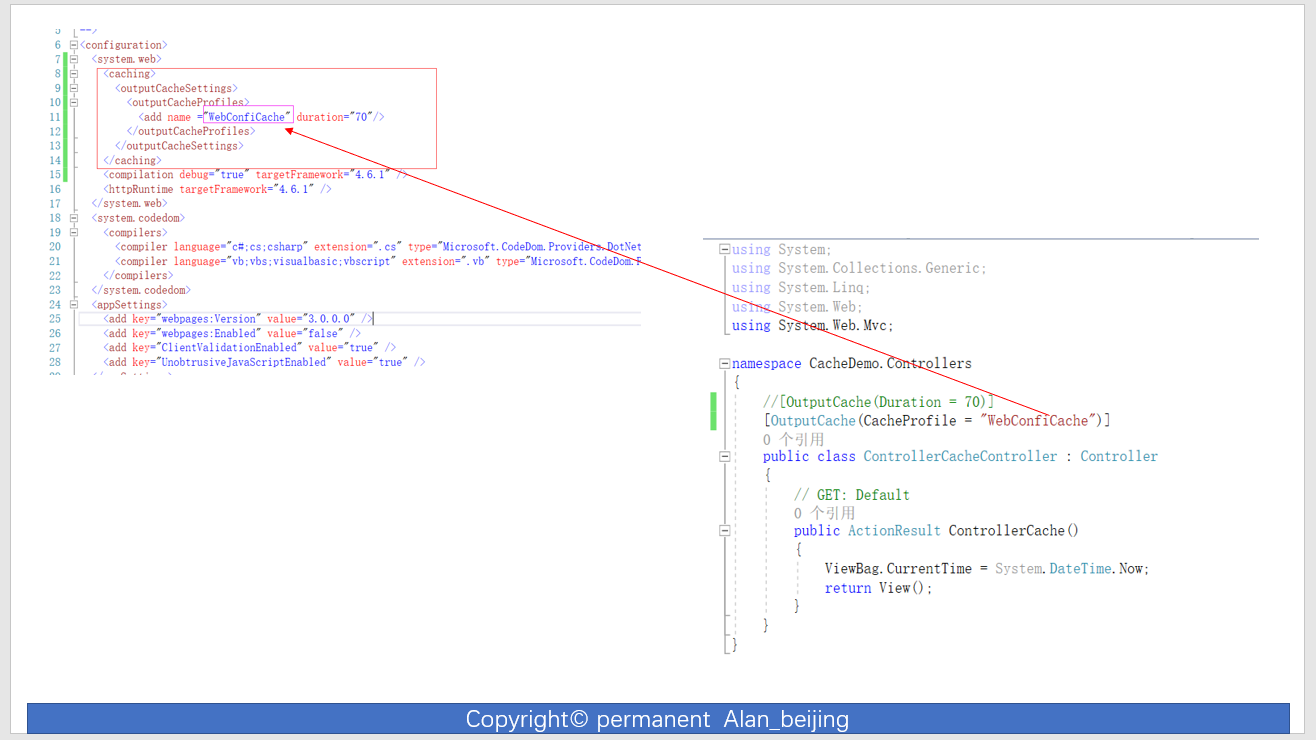Click the closing </system.codedom> tag

coord(140,290)
